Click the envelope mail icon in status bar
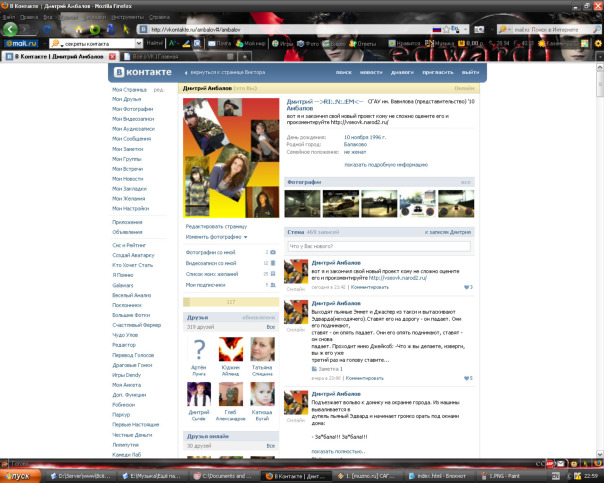Image resolution: width=604 pixels, height=483 pixels. pyautogui.click(x=559, y=464)
